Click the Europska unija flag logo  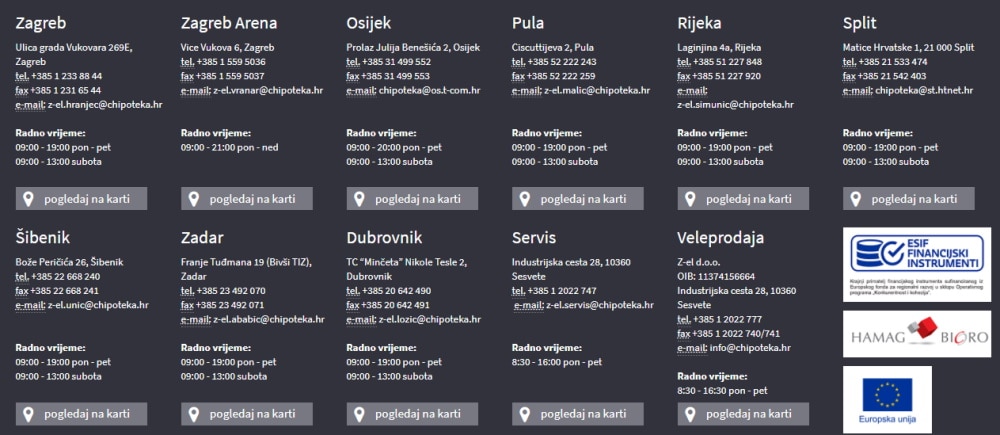point(887,399)
